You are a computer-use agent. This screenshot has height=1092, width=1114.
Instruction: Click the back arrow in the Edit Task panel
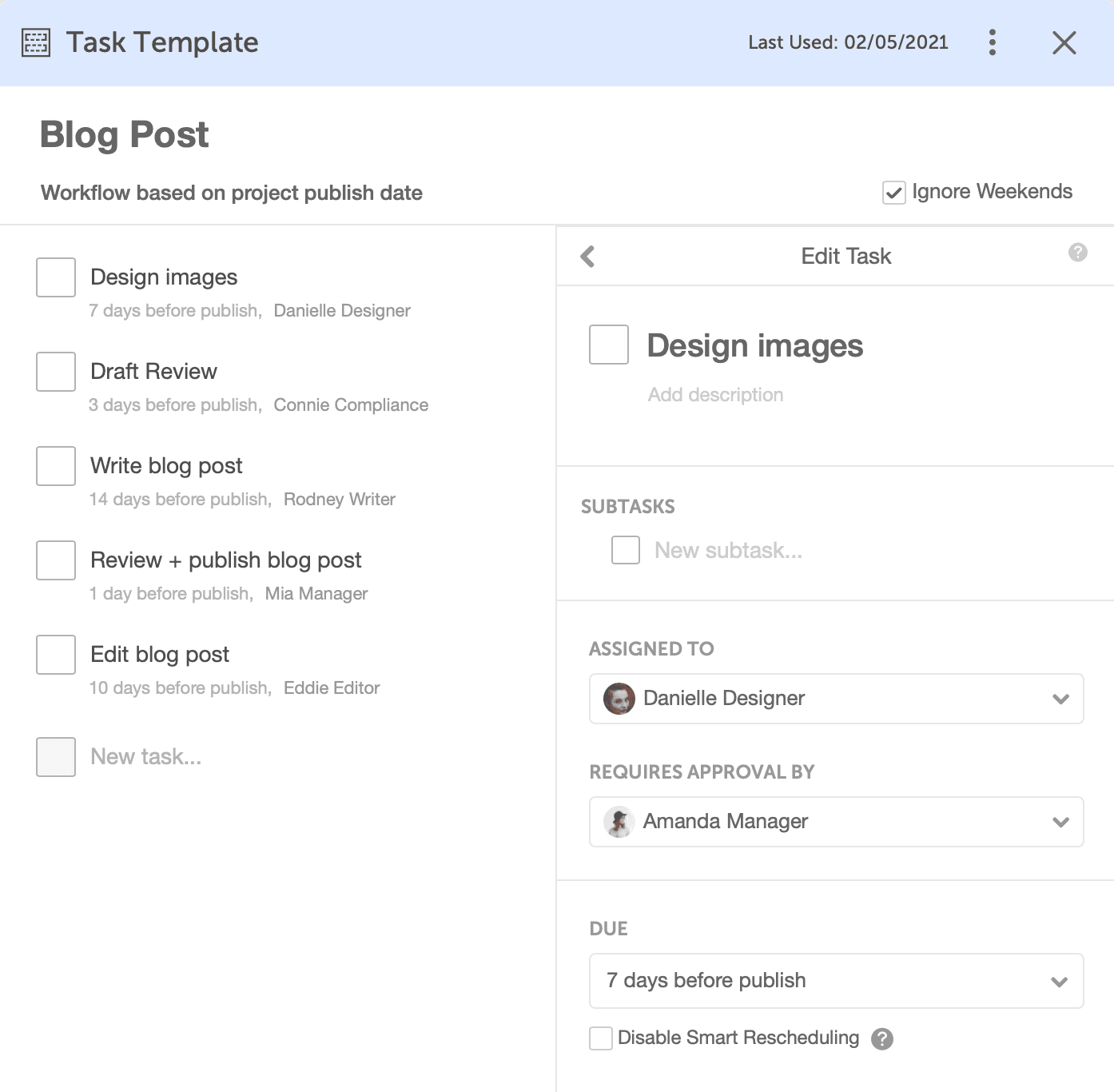[x=587, y=257]
